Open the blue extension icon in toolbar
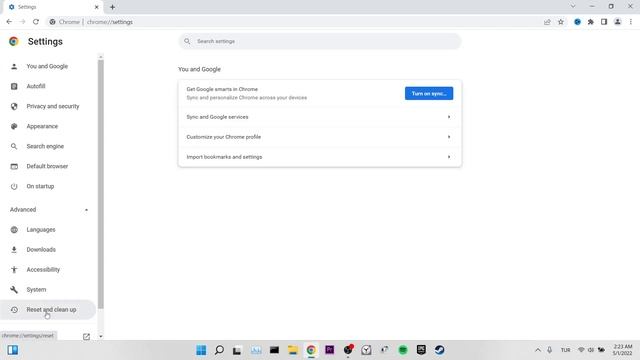Image resolution: width=640 pixels, height=360 pixels. (x=577, y=22)
